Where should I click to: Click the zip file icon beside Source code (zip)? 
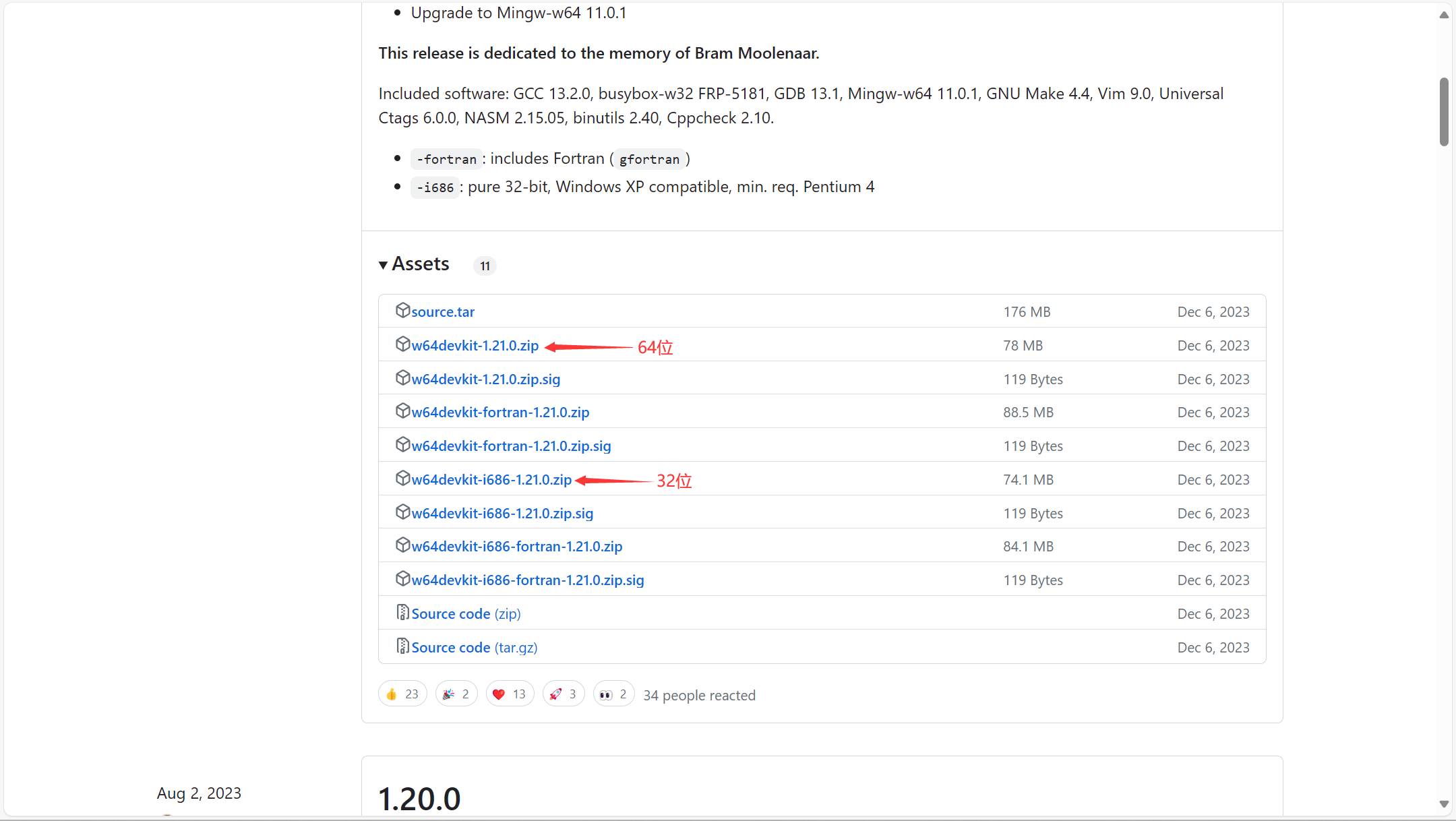pos(402,612)
